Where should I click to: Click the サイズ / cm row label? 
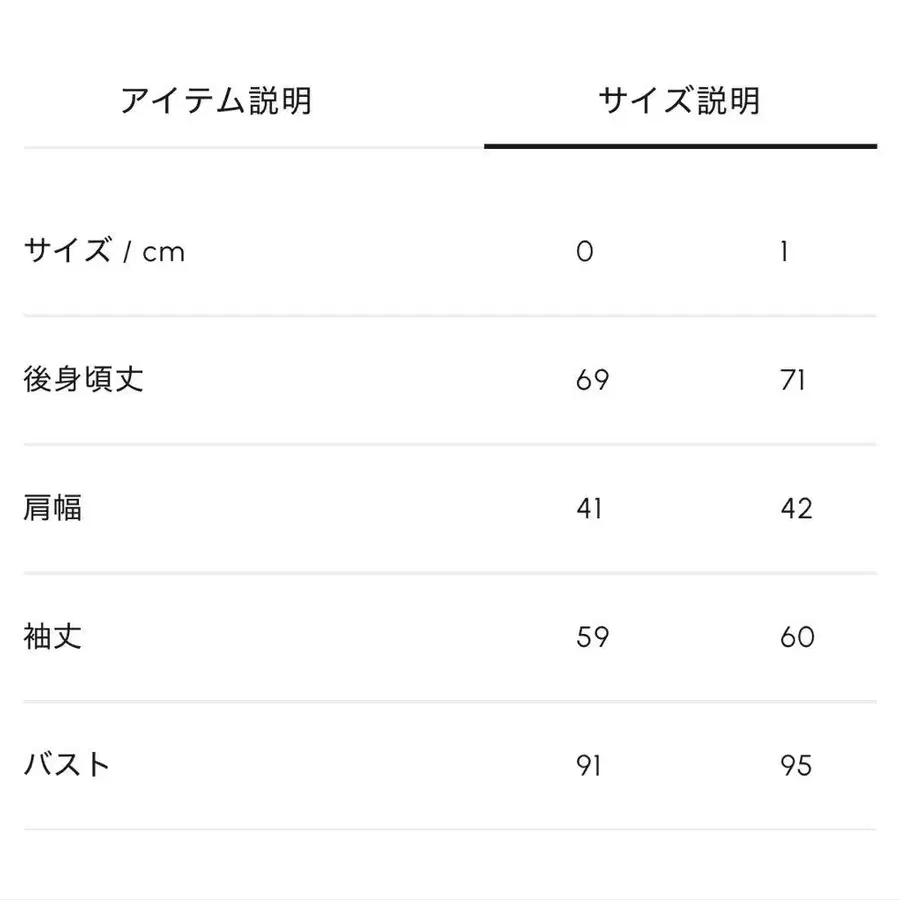pos(103,252)
